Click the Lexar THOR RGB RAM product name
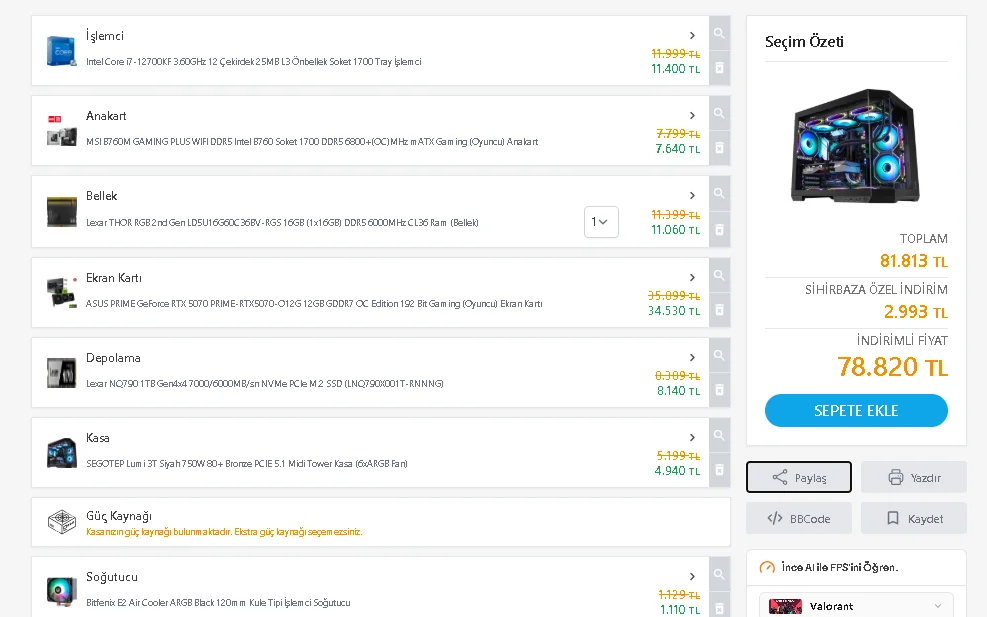Image resolution: width=987 pixels, height=617 pixels. pyautogui.click(x=282, y=222)
